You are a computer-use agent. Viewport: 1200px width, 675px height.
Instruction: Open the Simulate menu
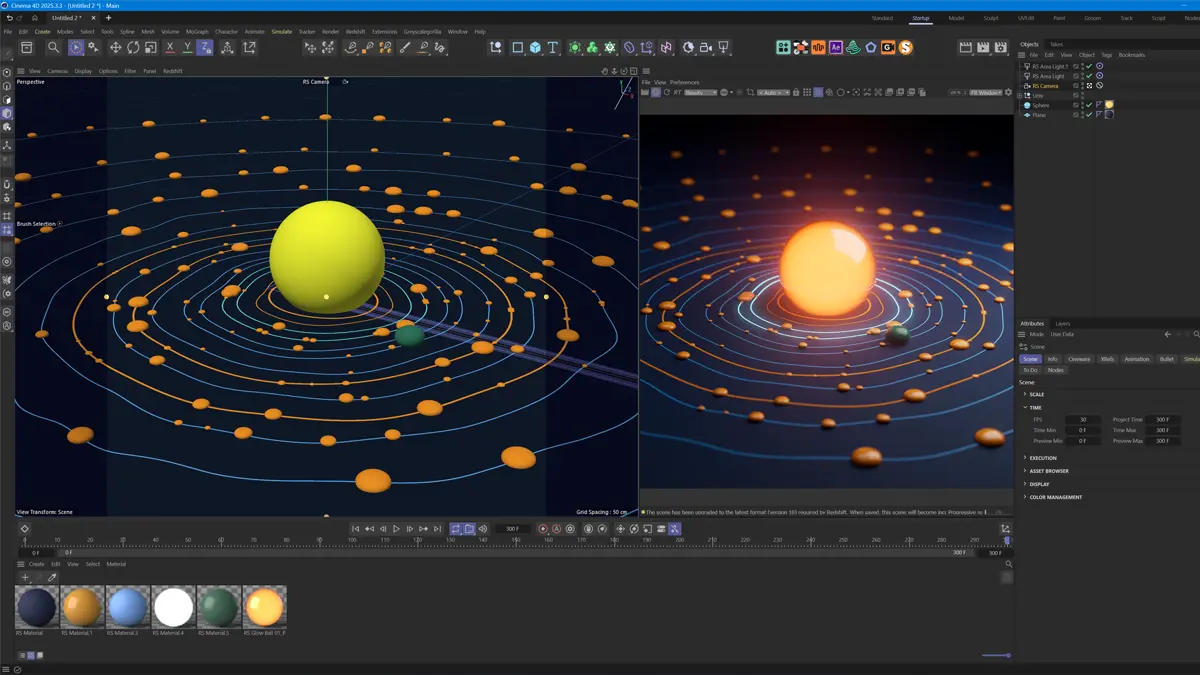point(282,31)
